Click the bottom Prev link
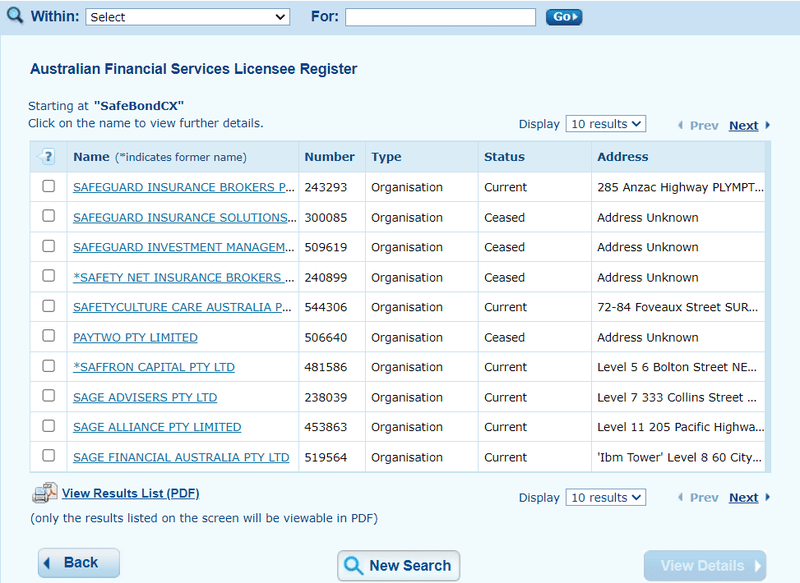Screen dimensions: 800x583 (704, 497)
